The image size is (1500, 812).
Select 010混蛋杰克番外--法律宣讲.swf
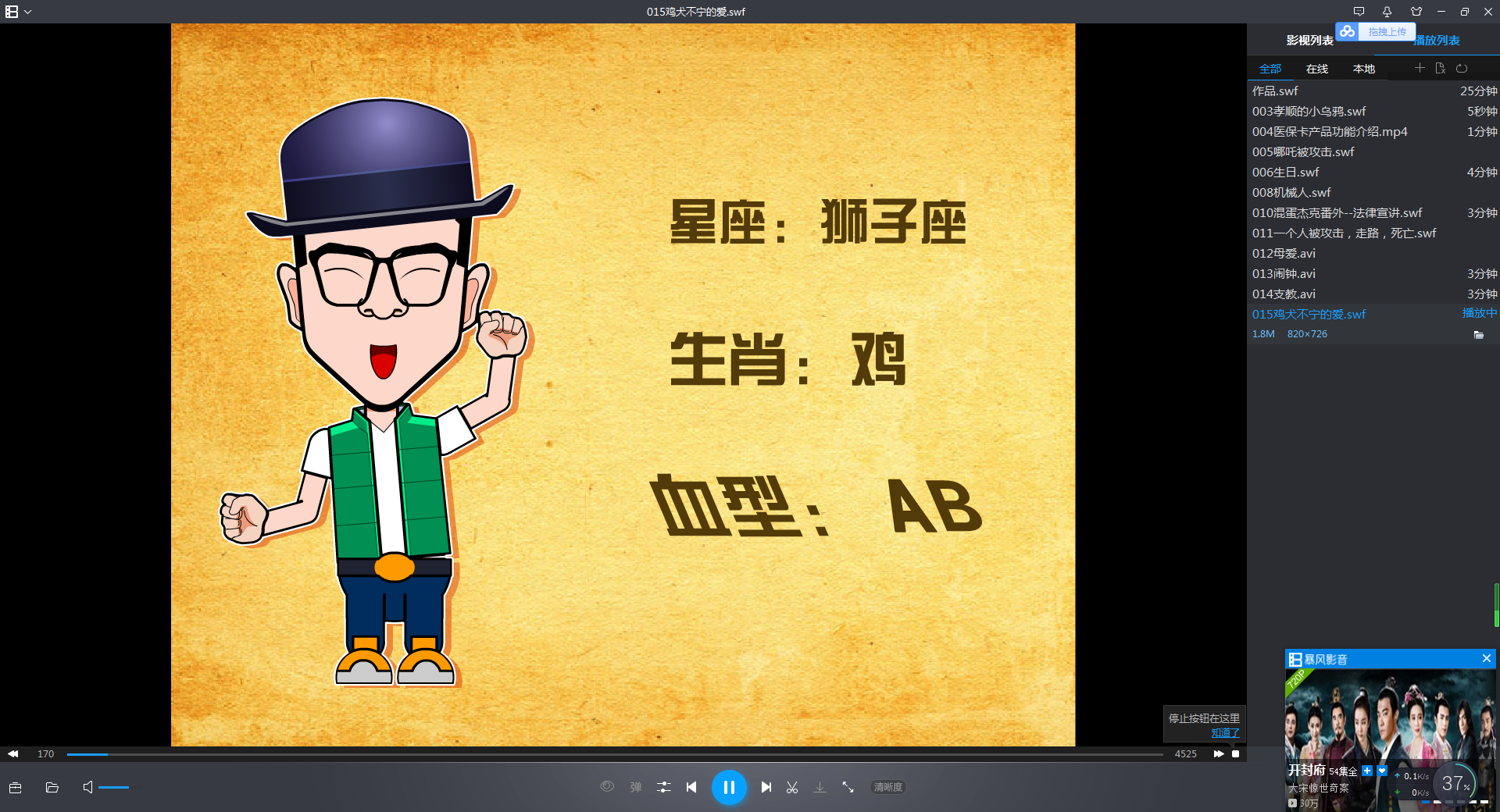[x=1373, y=212]
